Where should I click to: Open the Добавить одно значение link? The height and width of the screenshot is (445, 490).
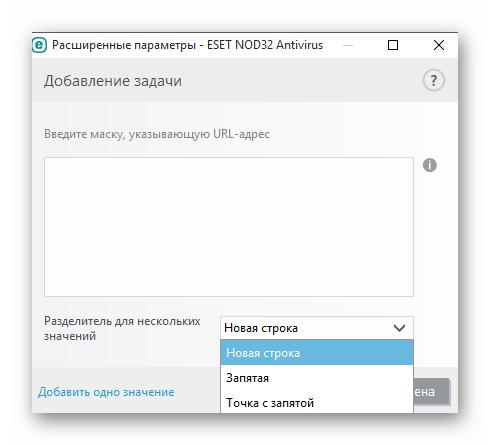tap(106, 392)
